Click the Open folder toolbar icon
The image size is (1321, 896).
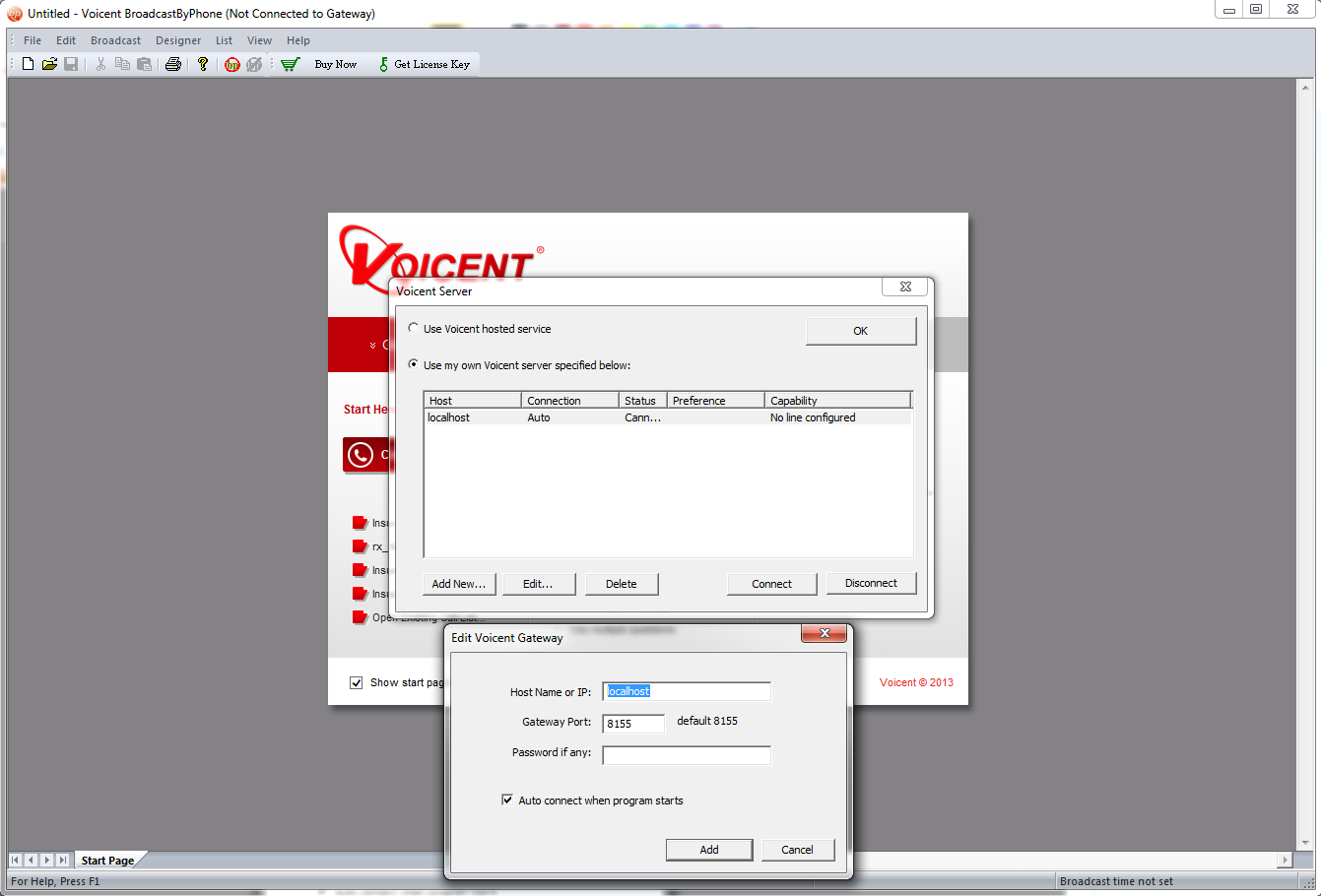click(x=49, y=64)
